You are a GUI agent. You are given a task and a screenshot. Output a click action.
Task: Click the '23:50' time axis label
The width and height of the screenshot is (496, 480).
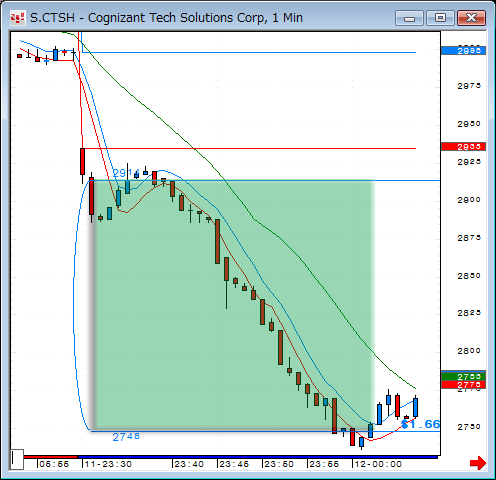click(279, 464)
